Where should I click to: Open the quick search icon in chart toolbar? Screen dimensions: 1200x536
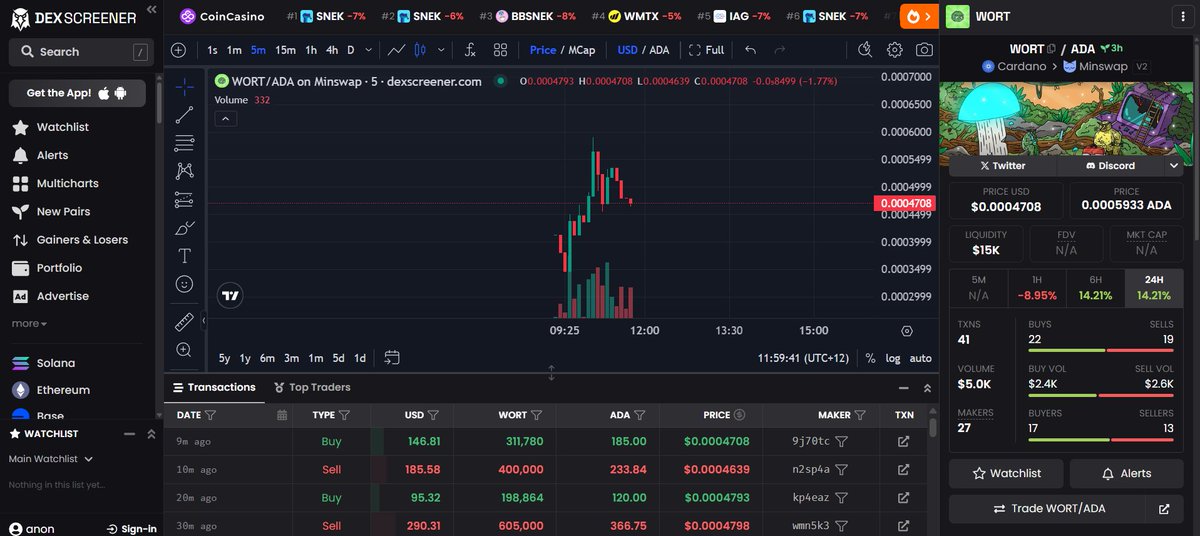pyautogui.click(x=865, y=50)
